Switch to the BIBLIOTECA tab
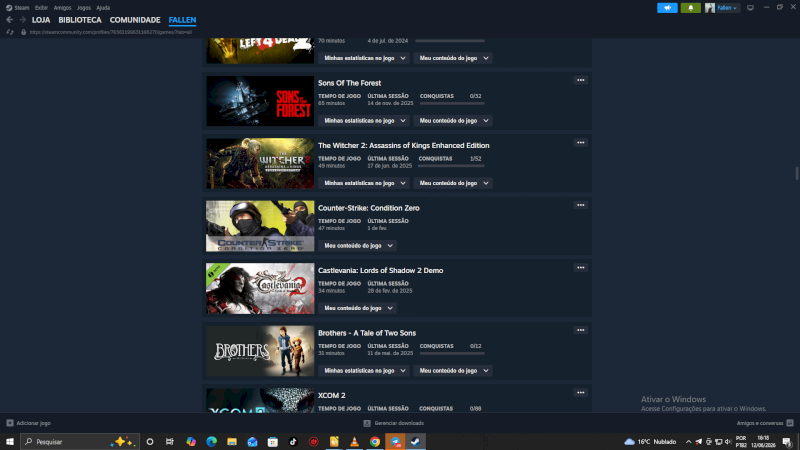800x450 pixels. coord(80,20)
